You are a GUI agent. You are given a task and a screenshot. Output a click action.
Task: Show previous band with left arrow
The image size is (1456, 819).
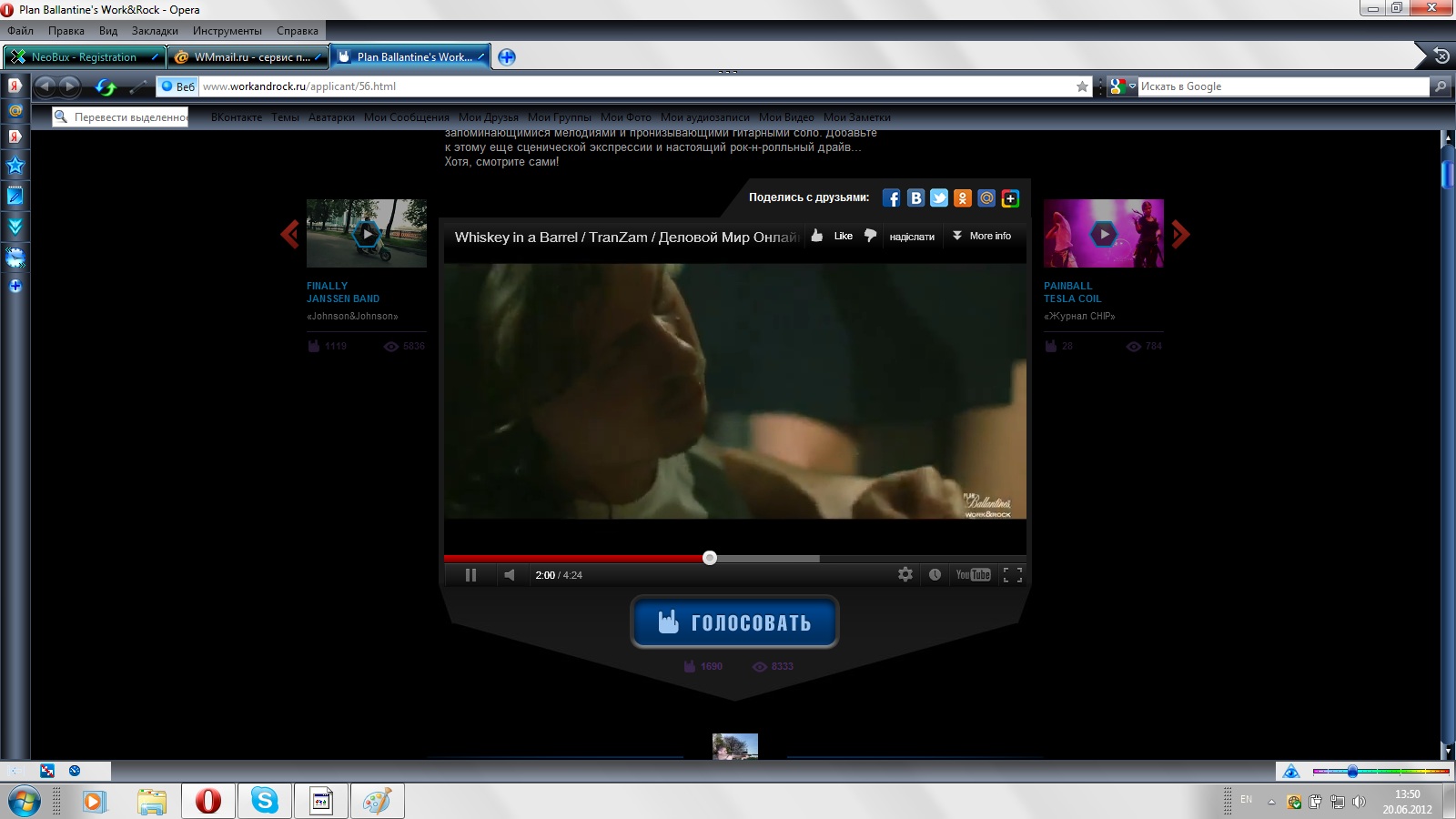[290, 234]
